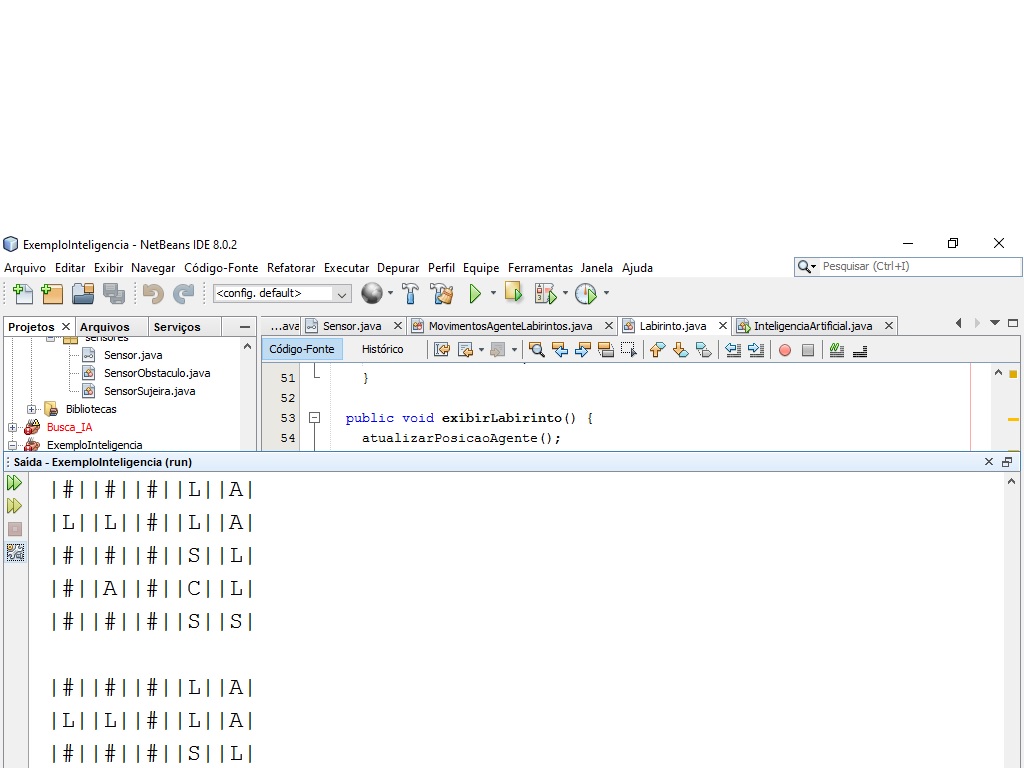Re-run the program from output panel

[14, 483]
